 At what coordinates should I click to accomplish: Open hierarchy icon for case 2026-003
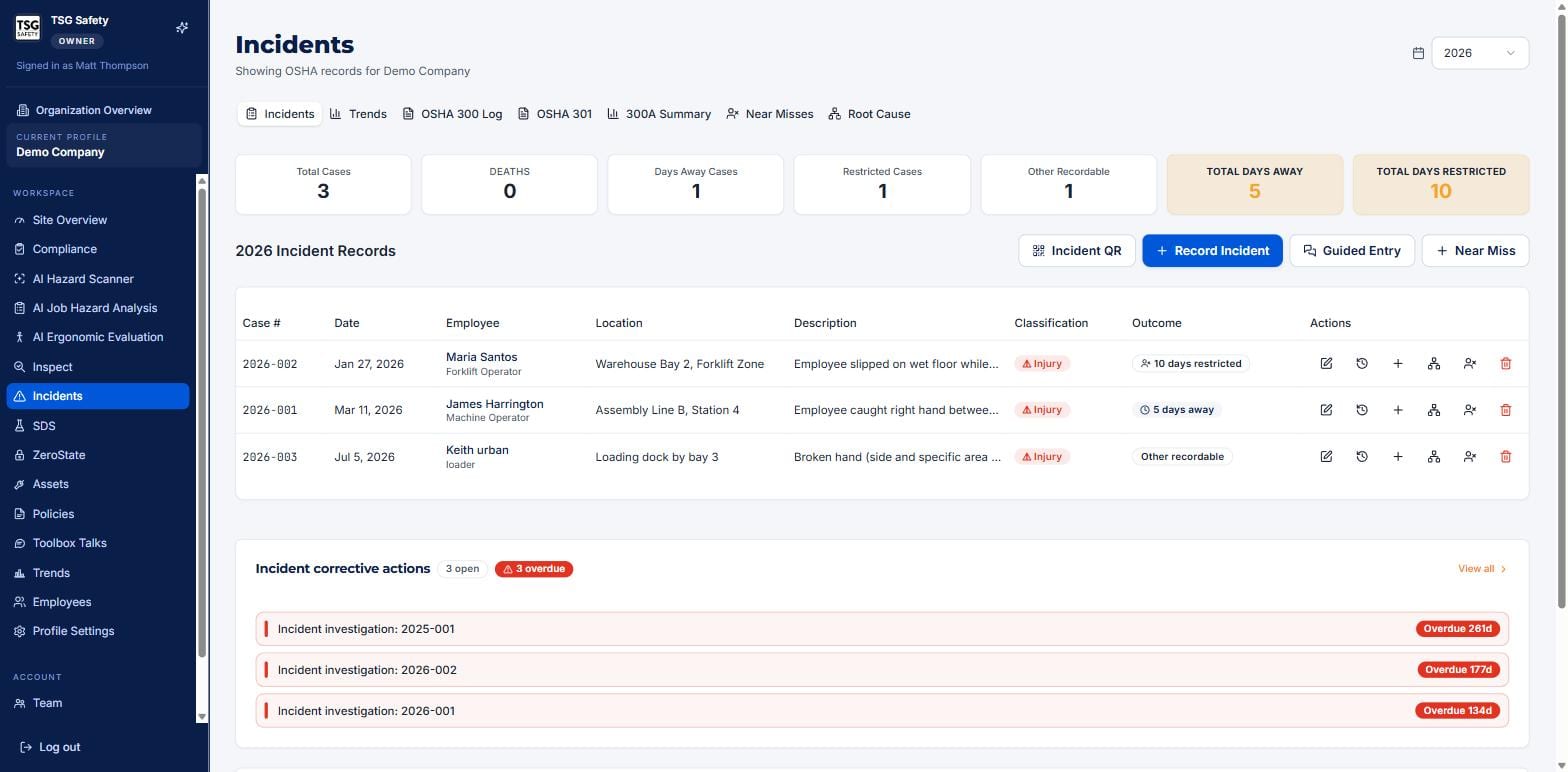[1434, 457]
